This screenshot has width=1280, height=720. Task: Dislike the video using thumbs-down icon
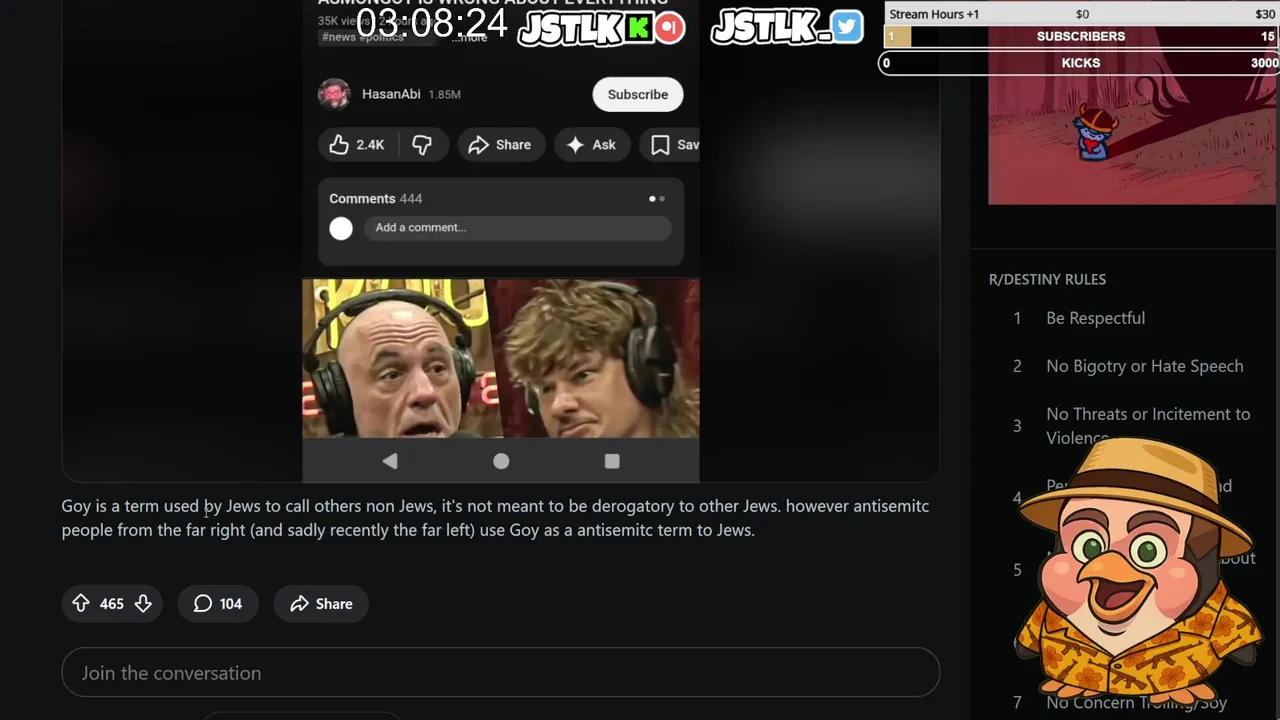[x=422, y=145]
